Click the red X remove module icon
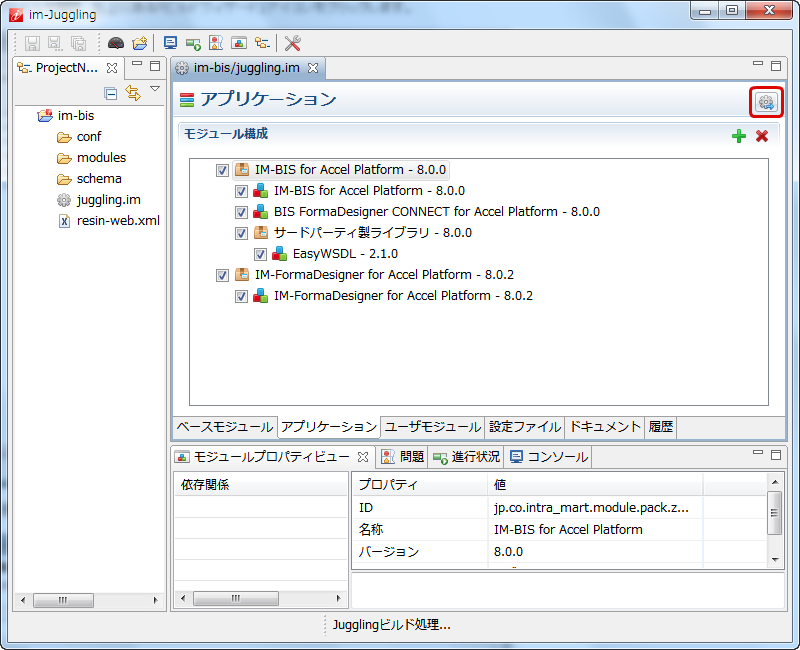 tap(762, 136)
